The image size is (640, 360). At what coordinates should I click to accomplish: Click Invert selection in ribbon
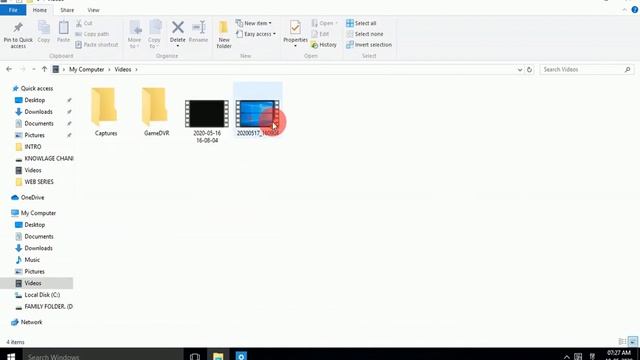(369, 44)
